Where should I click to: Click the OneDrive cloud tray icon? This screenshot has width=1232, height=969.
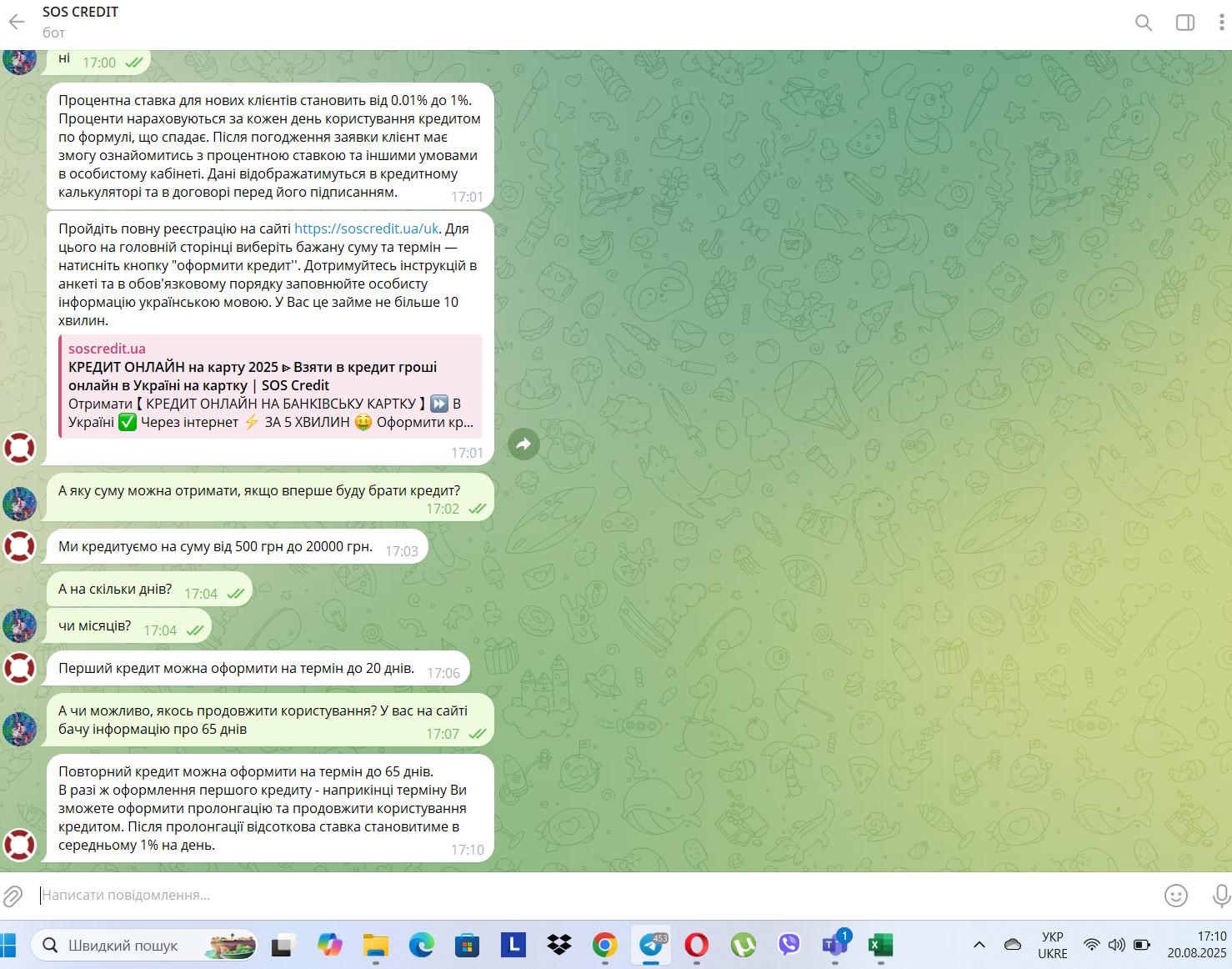pyautogui.click(x=1013, y=945)
